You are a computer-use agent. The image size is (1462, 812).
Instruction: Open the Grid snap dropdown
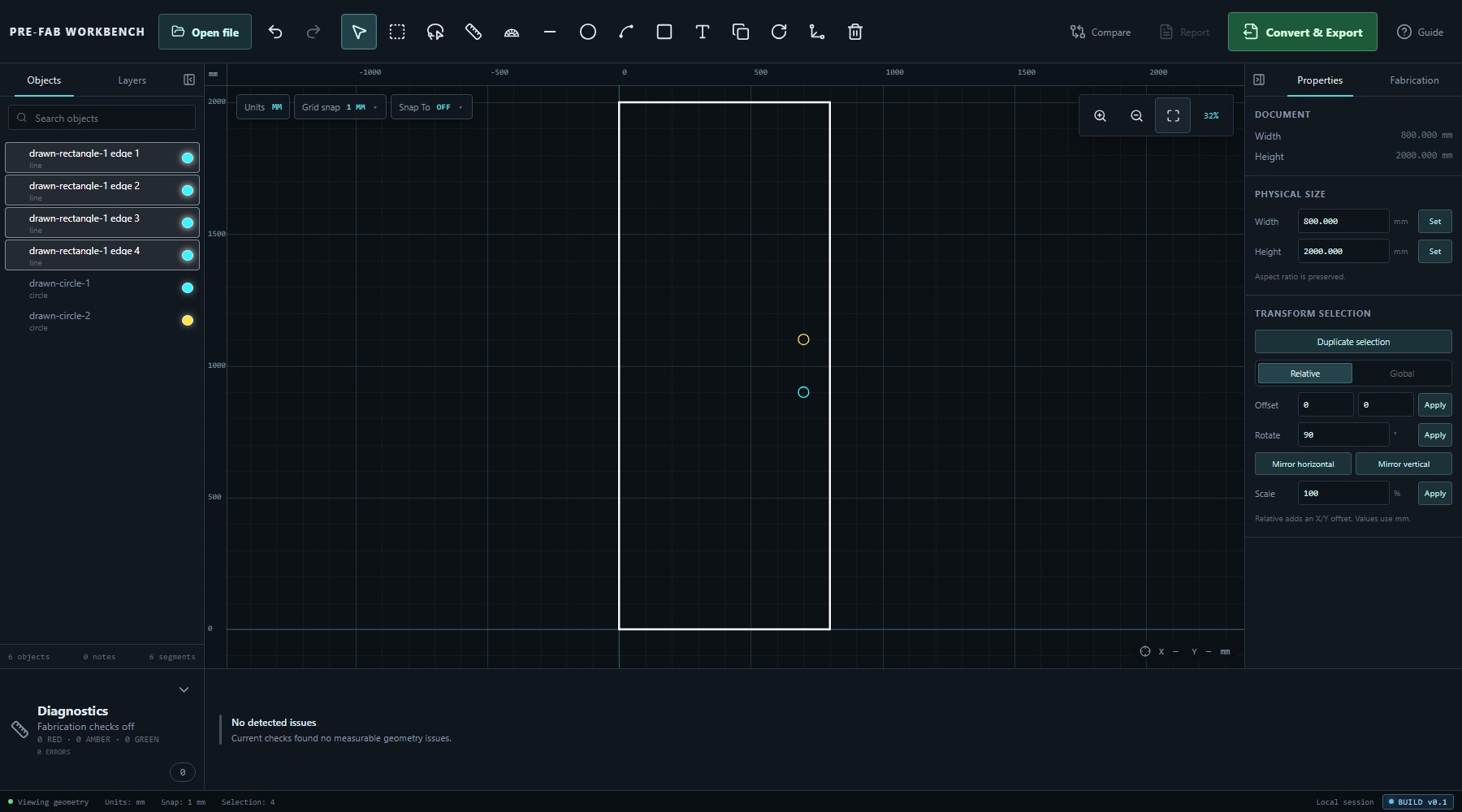(x=340, y=107)
